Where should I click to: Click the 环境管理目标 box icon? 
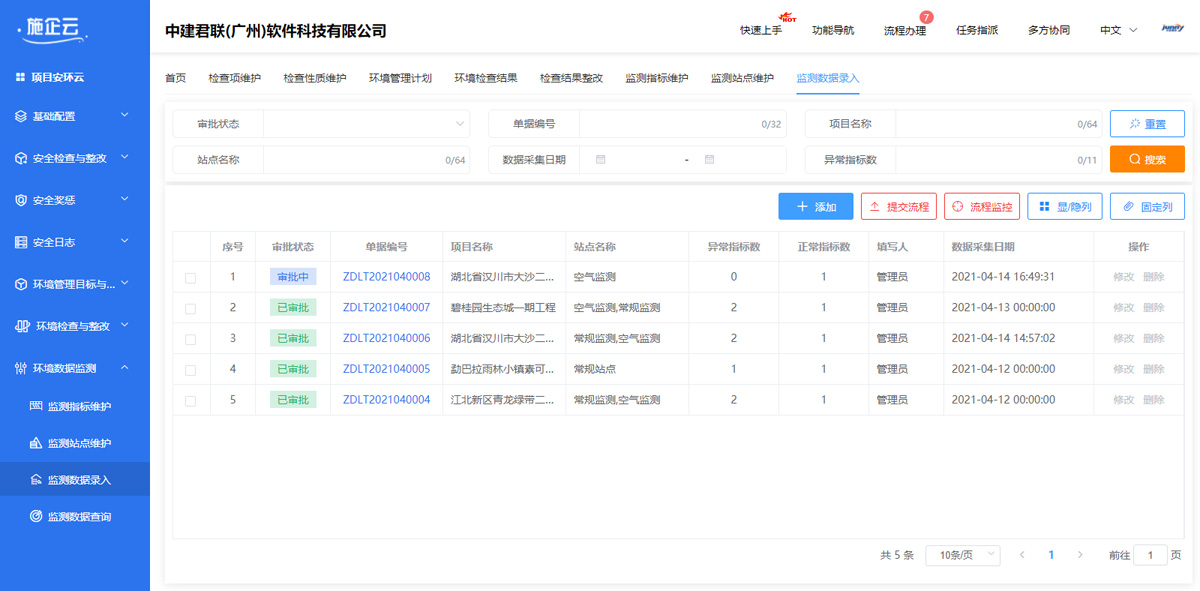point(21,284)
